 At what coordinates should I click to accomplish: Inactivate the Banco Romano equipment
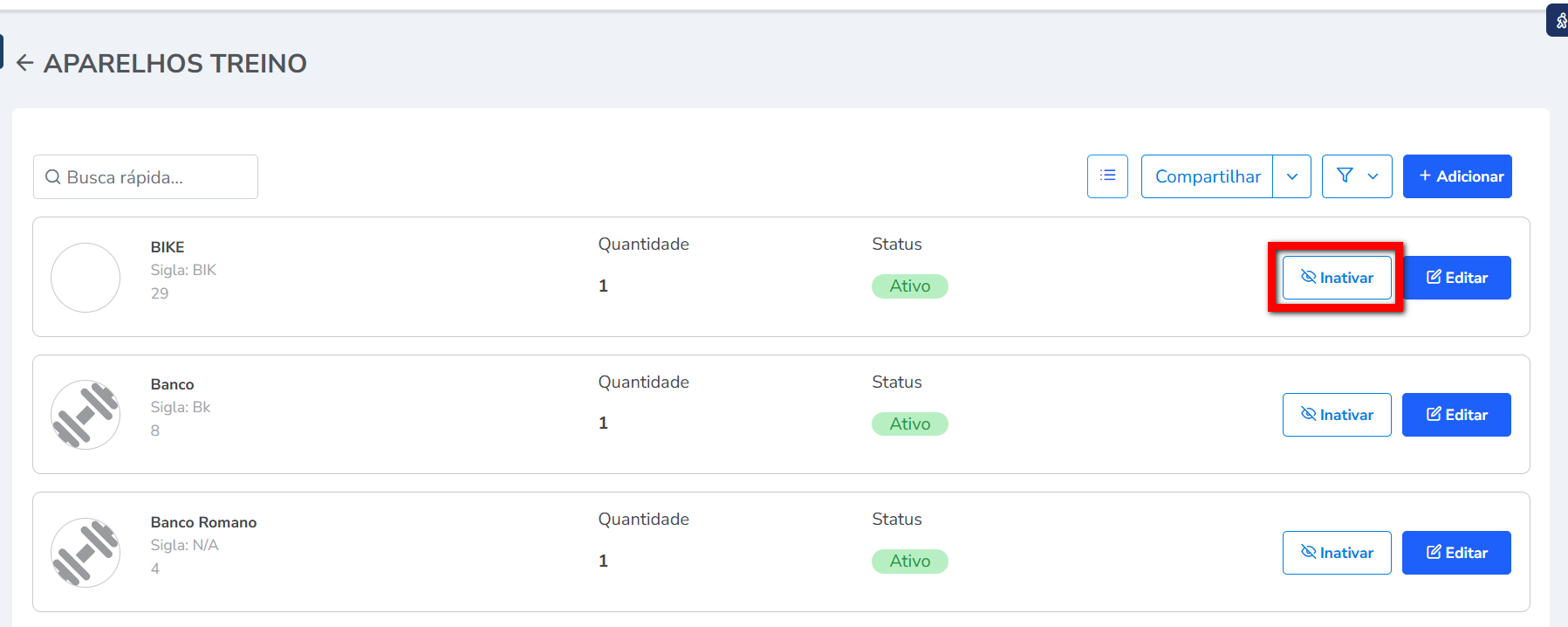1337,553
